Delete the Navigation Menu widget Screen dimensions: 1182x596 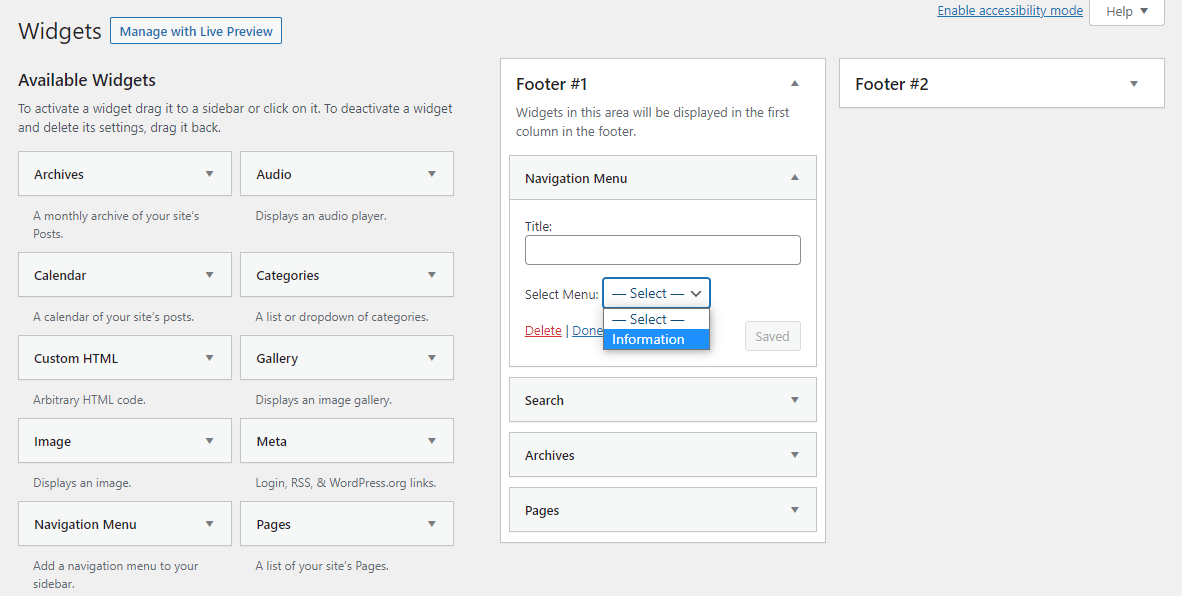click(x=543, y=330)
